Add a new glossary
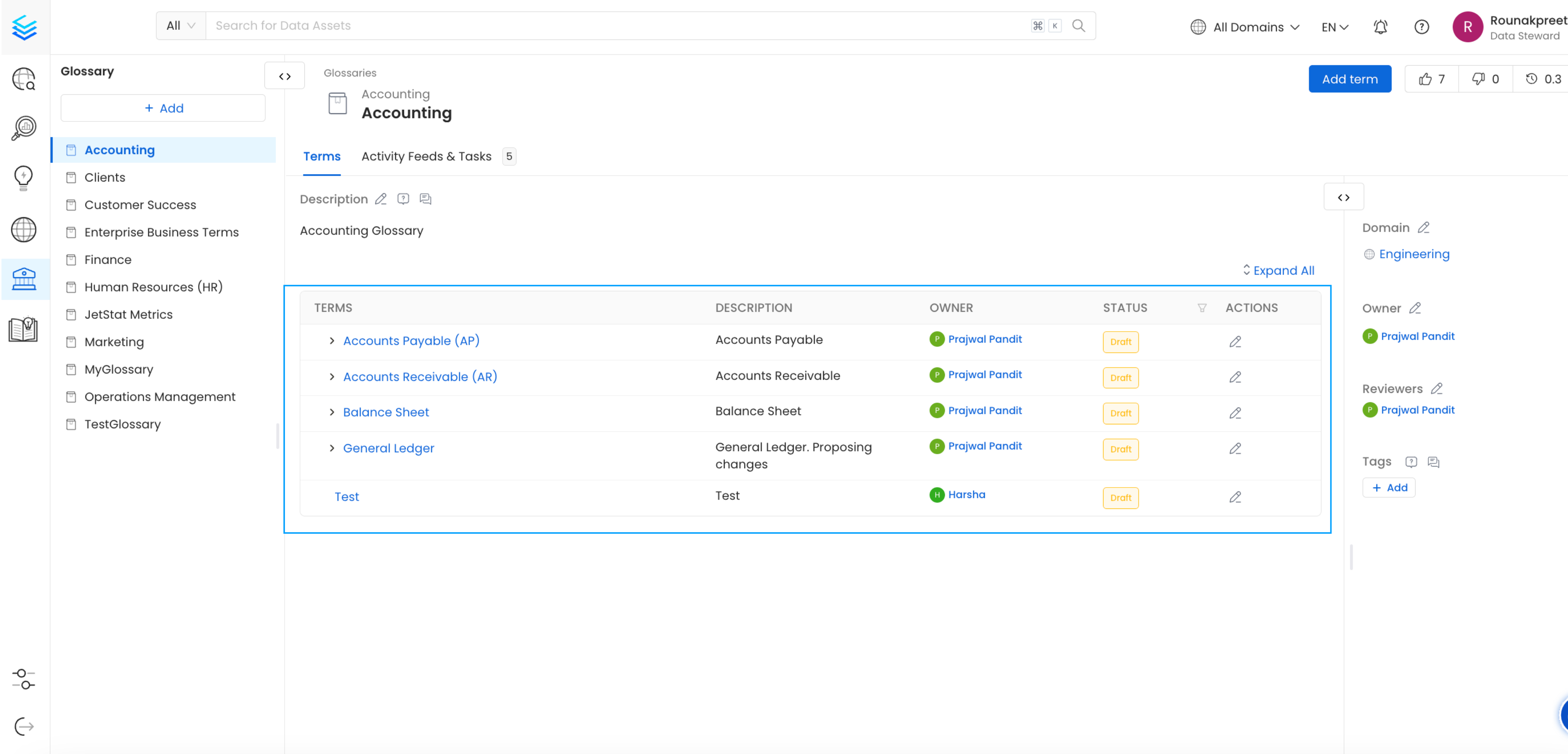The height and width of the screenshot is (754, 1568). (163, 109)
